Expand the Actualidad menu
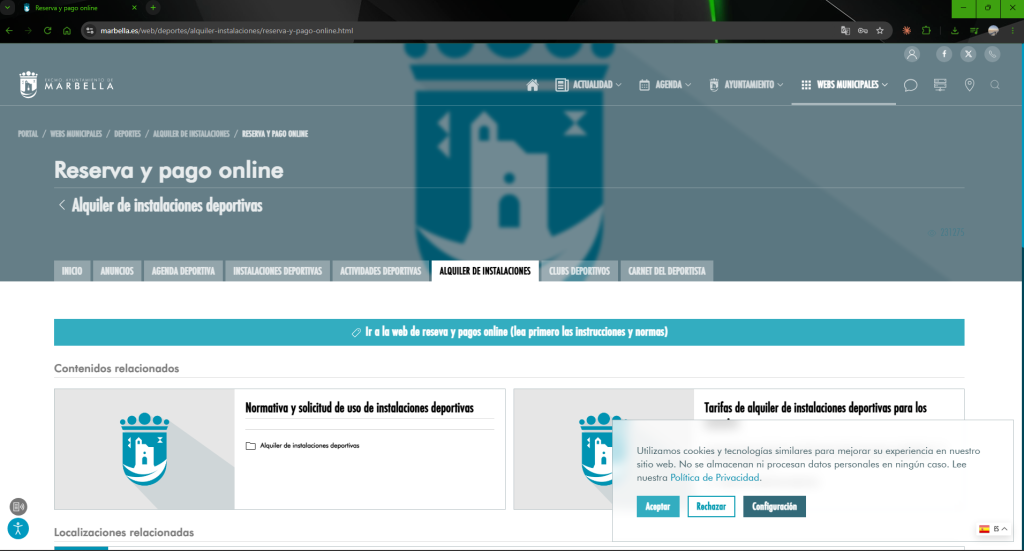 pyautogui.click(x=588, y=85)
